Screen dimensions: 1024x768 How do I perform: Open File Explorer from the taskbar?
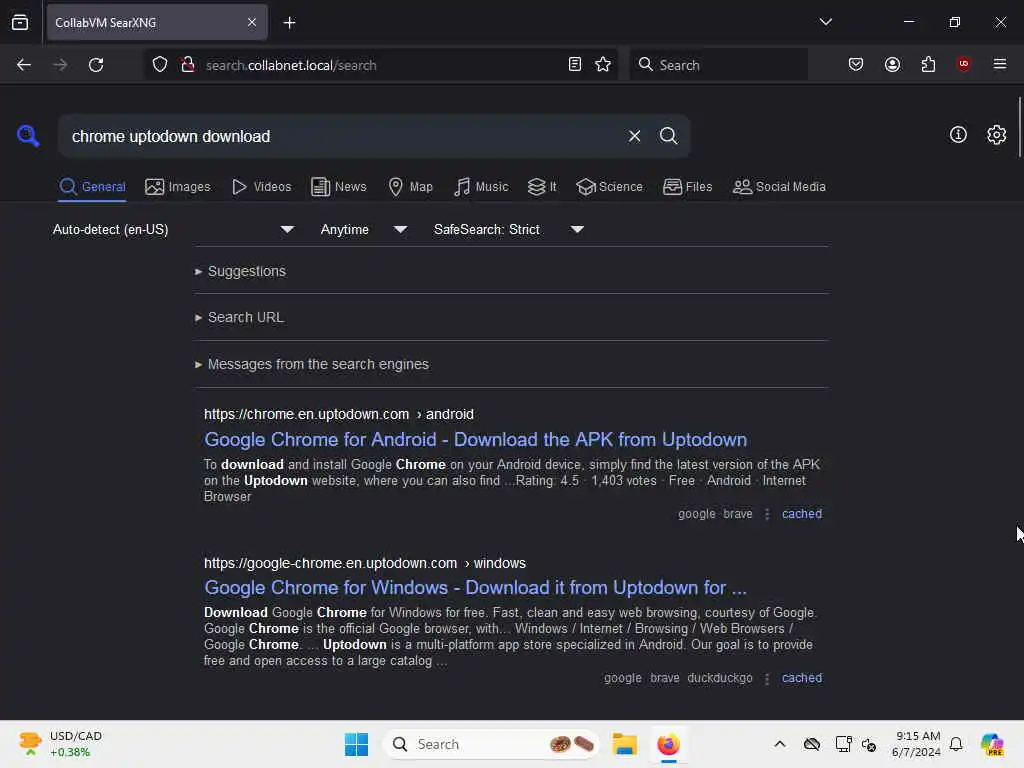point(624,744)
